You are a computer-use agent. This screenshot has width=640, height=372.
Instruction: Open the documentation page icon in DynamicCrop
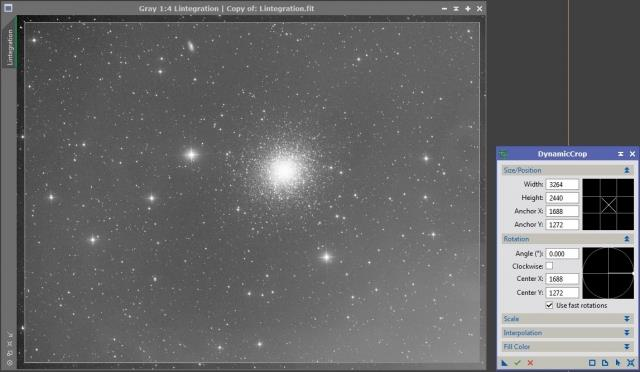pyautogui.click(x=605, y=363)
